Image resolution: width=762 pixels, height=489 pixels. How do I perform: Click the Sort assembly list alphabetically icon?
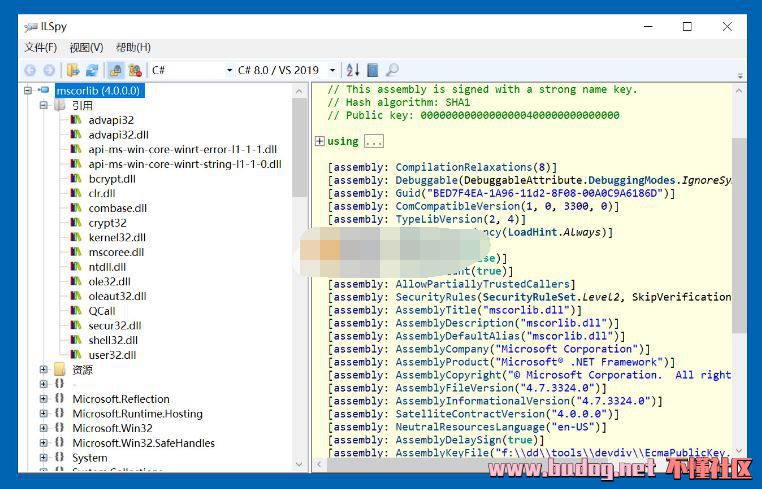tap(352, 70)
